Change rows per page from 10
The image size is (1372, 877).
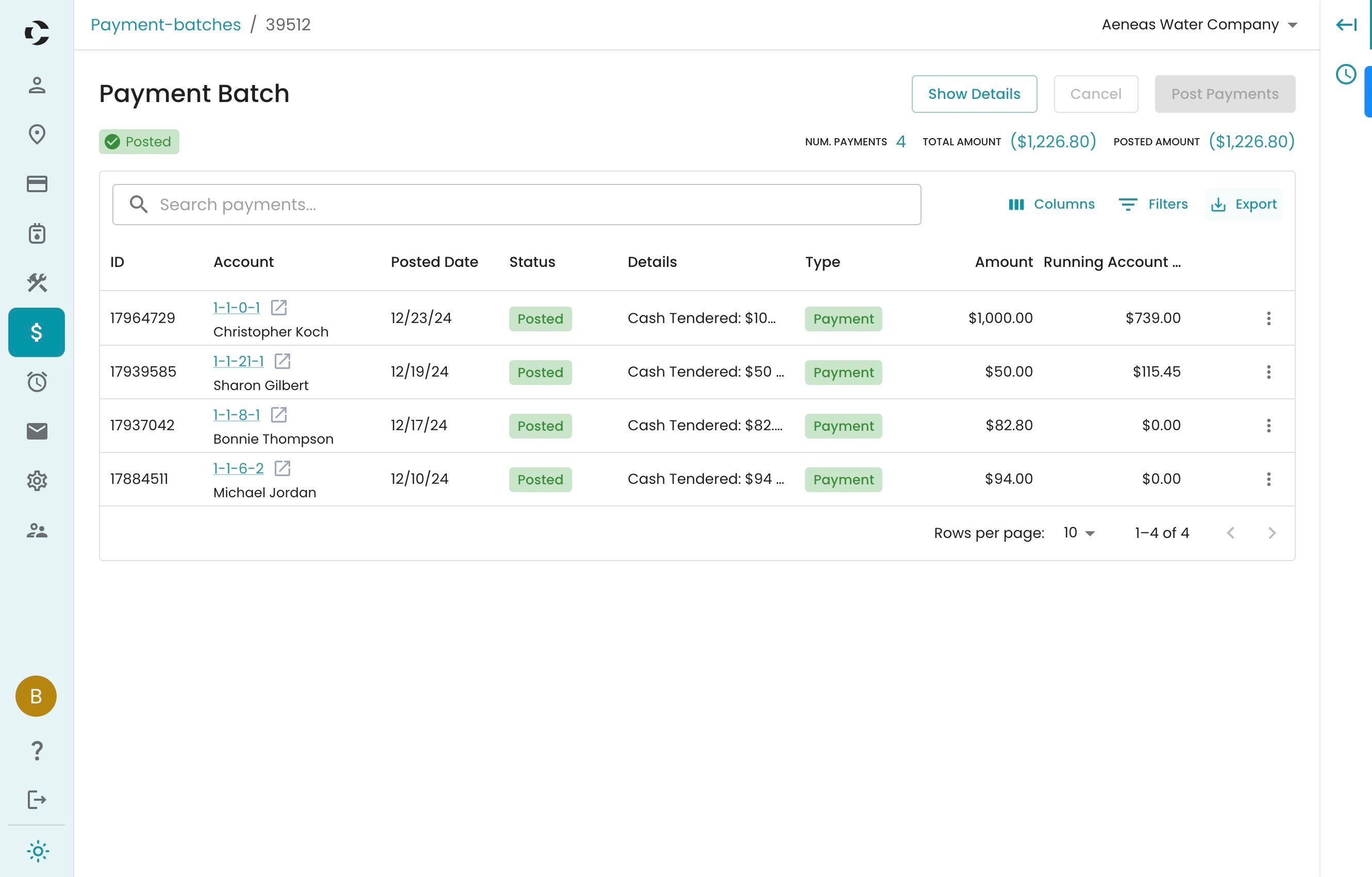pyautogui.click(x=1077, y=532)
